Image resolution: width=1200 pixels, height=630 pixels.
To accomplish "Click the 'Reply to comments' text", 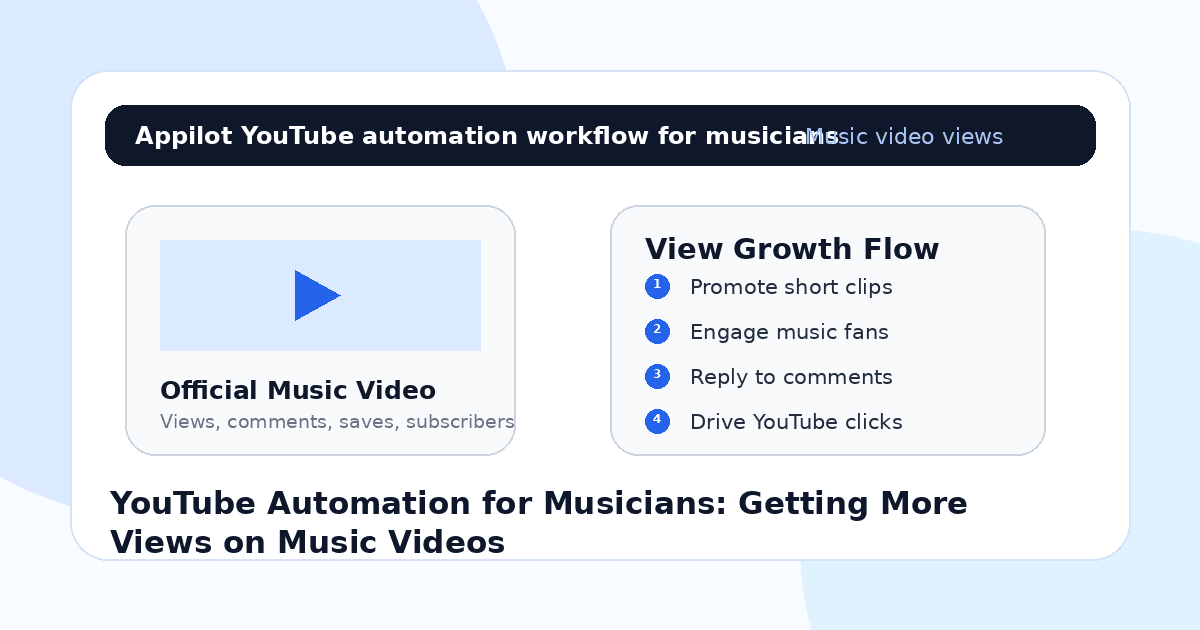I will pyautogui.click(x=791, y=377).
